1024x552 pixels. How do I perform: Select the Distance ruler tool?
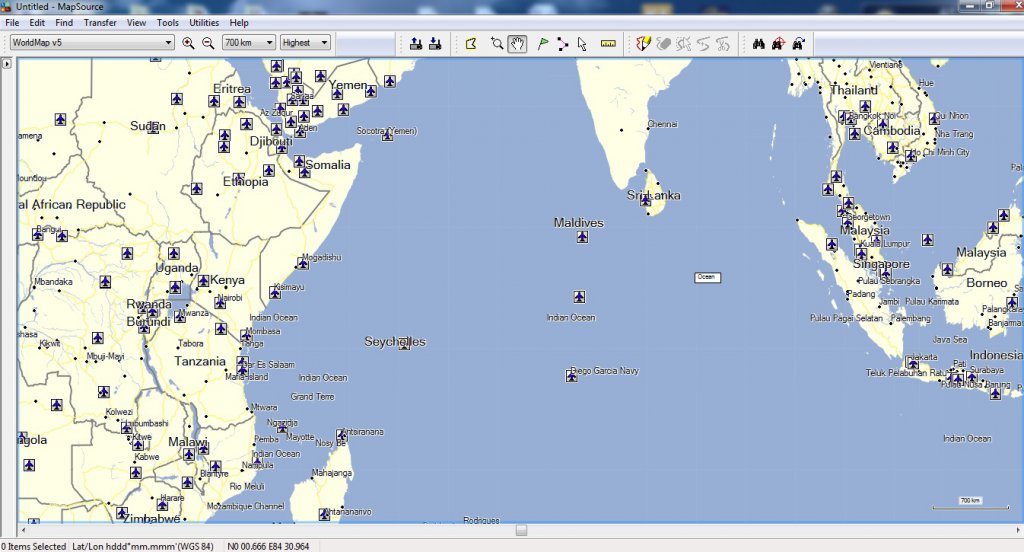(608, 43)
